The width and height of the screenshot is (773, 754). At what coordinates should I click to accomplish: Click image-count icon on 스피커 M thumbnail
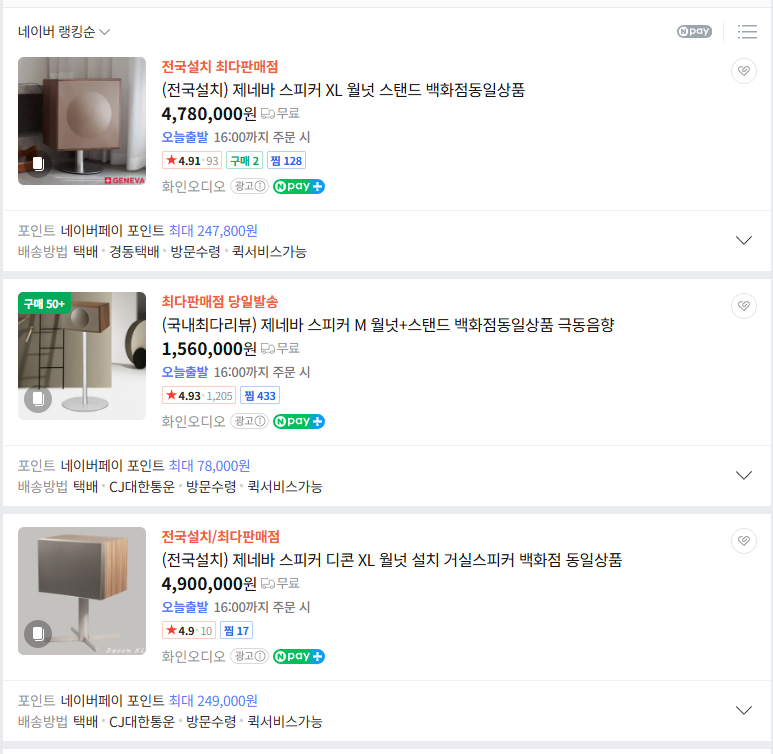pos(38,399)
